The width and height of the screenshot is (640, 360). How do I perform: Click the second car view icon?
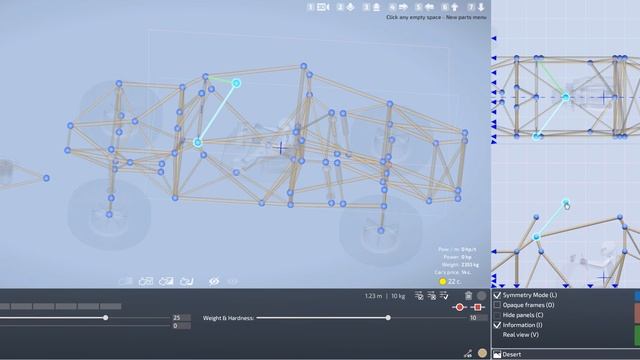tap(146, 281)
